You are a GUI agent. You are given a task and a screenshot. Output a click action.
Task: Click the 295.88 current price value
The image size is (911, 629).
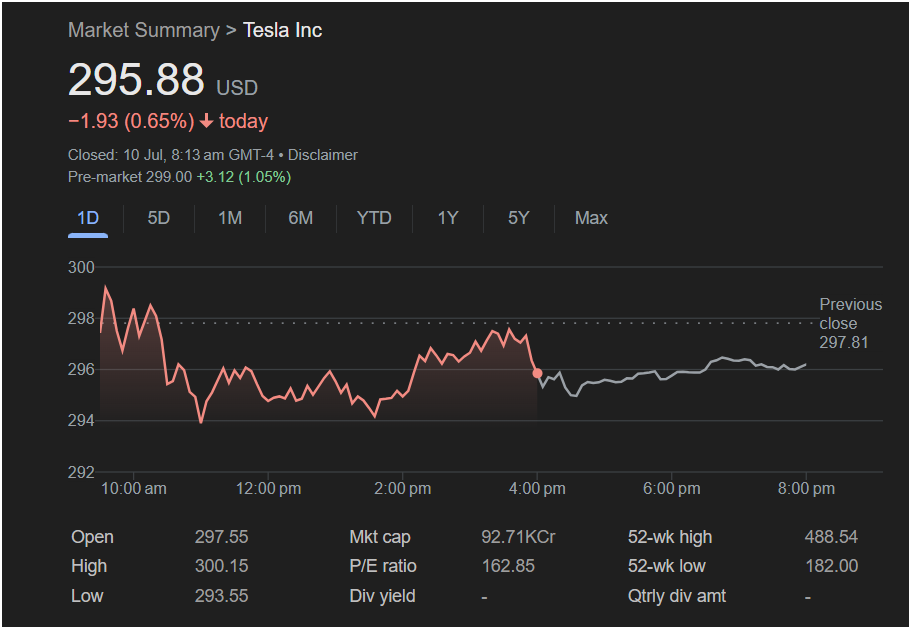click(x=136, y=80)
